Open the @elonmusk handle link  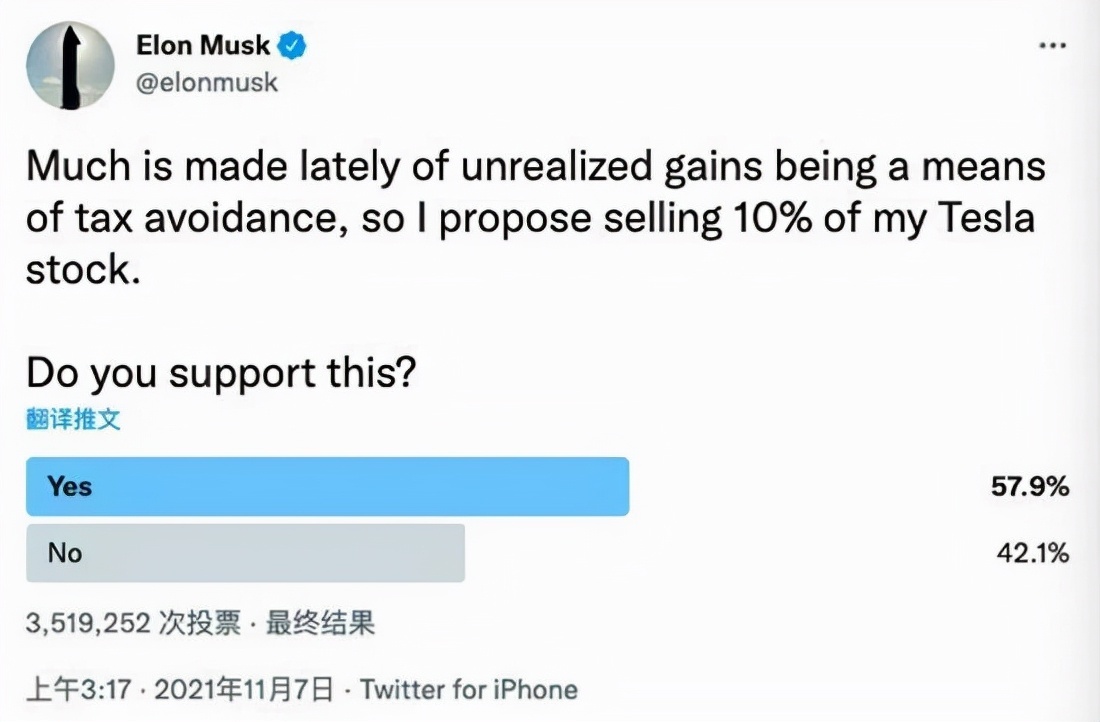point(207,82)
